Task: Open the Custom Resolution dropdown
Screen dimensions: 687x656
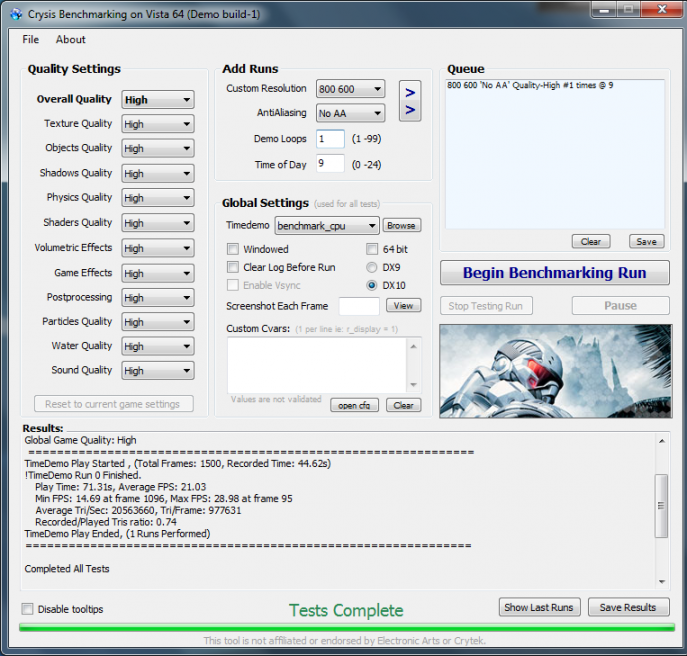Action: [351, 89]
